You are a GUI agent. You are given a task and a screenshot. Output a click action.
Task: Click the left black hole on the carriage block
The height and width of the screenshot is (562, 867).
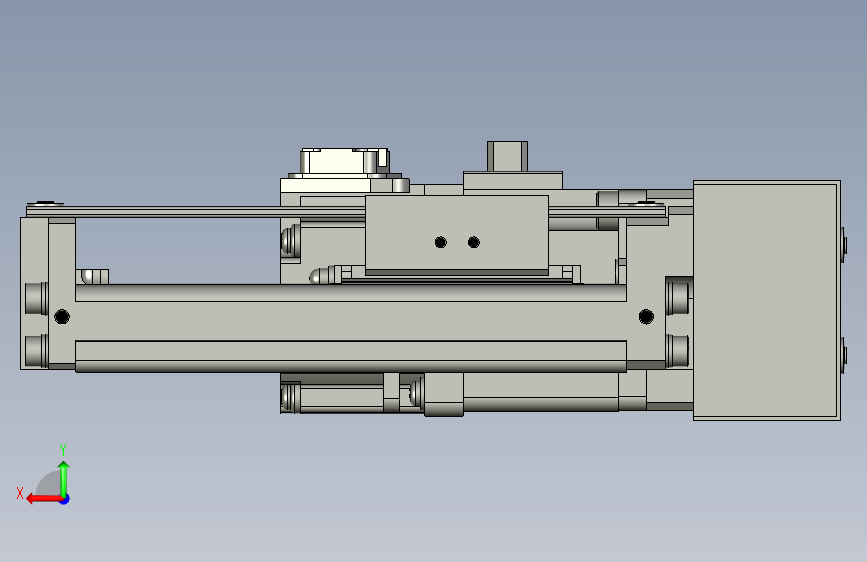(x=441, y=242)
